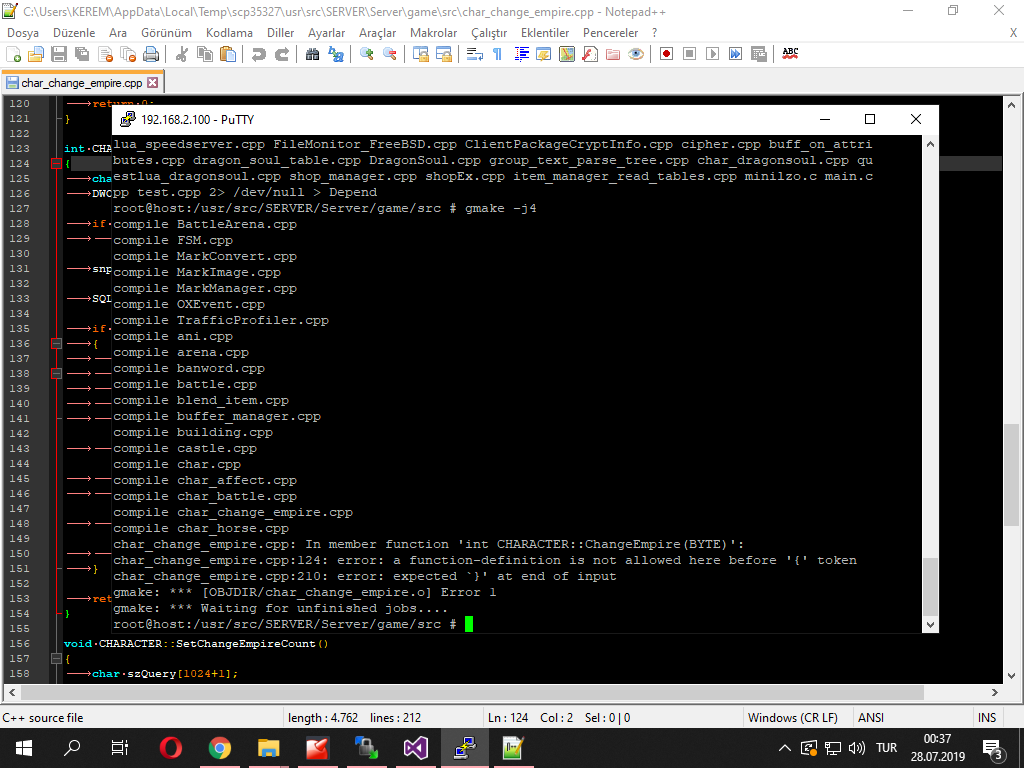Toggle INS insert mode in status bar
This screenshot has width=1024, height=768.
click(x=987, y=718)
